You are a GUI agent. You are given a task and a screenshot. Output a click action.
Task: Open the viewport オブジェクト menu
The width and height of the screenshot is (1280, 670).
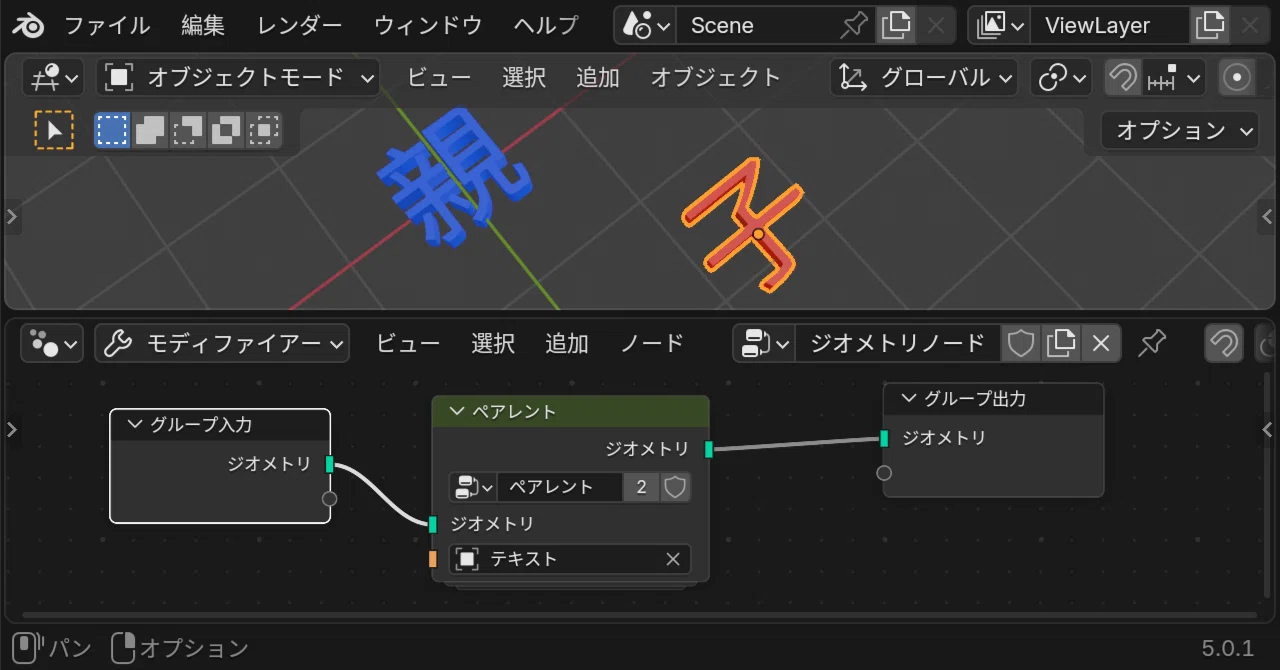tap(715, 77)
